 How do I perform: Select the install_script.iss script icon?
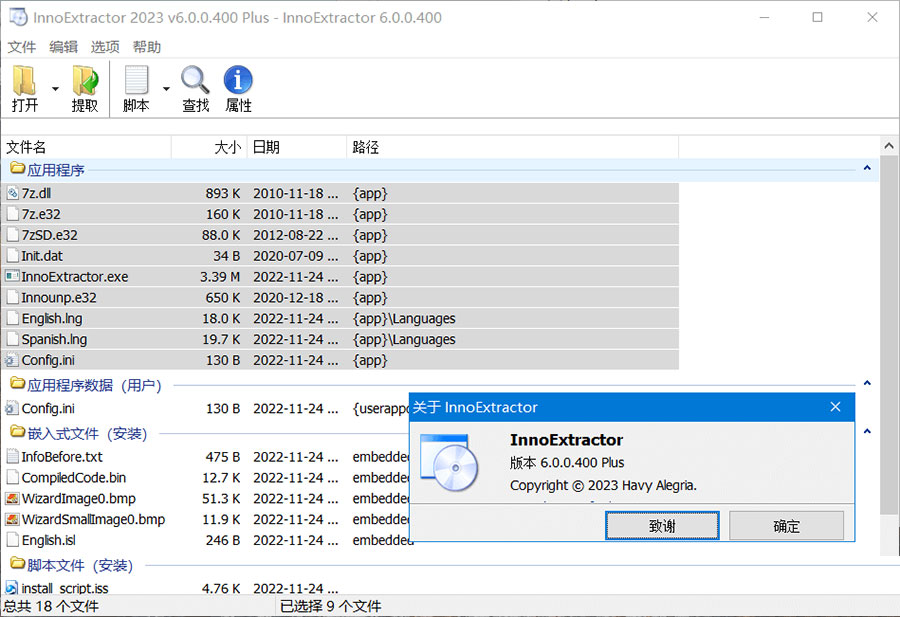[x=14, y=588]
